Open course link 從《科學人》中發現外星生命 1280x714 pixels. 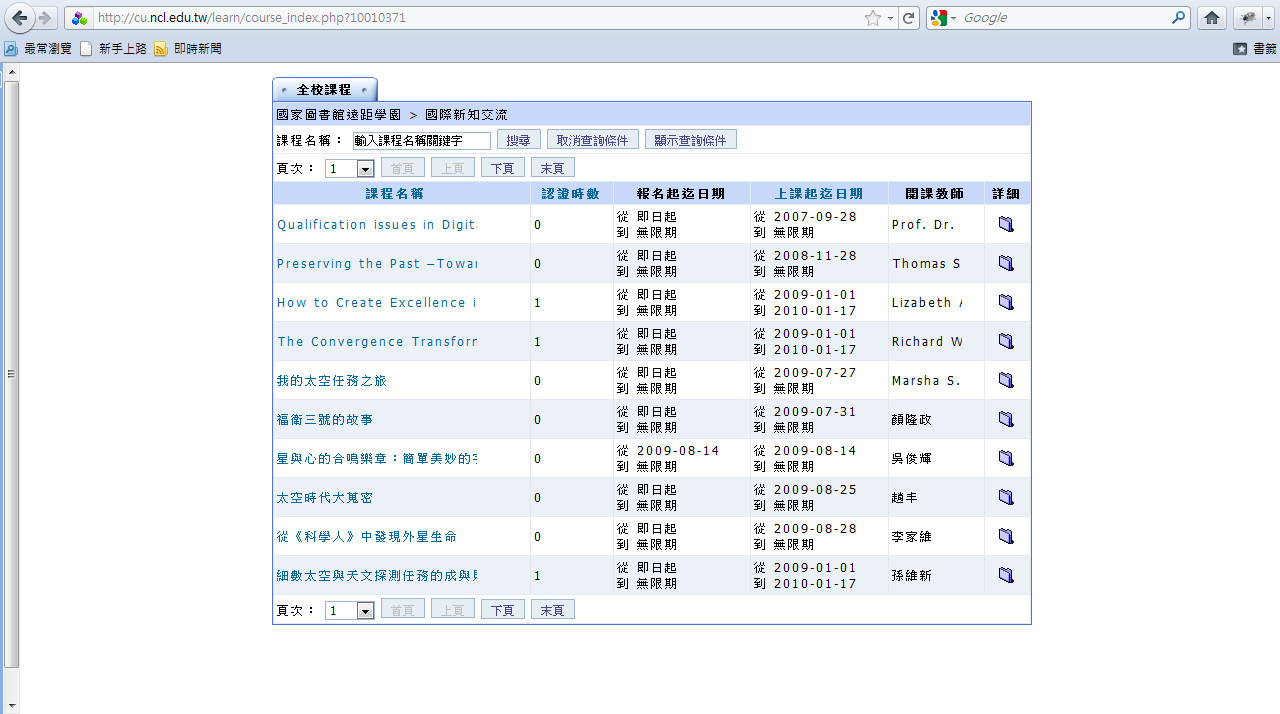coord(366,537)
